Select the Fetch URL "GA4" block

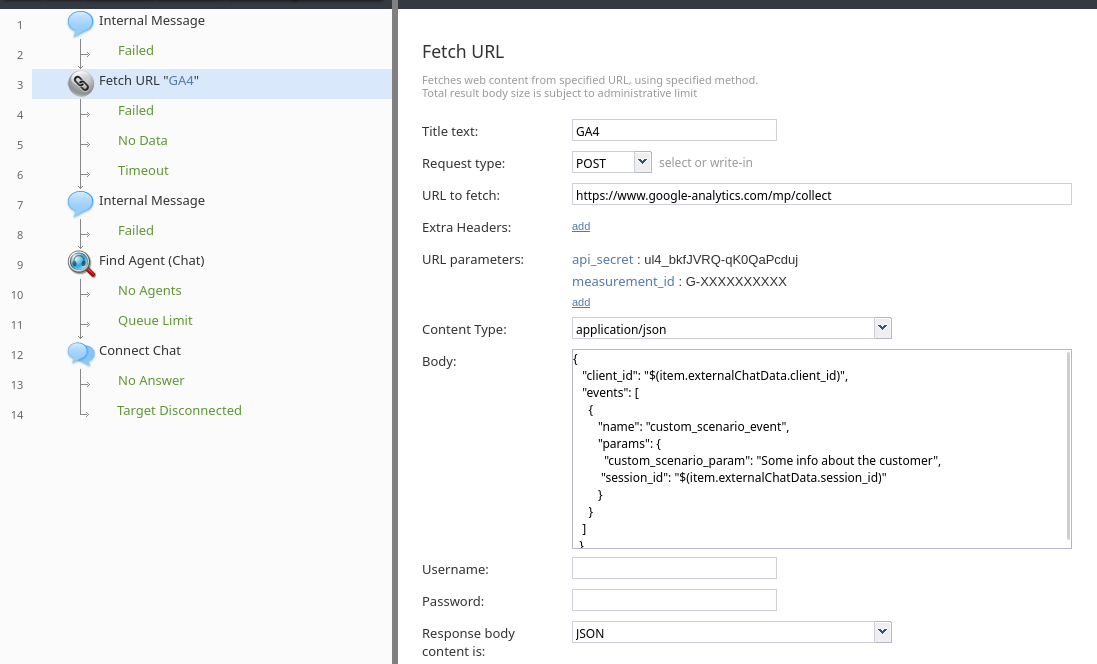(x=212, y=84)
